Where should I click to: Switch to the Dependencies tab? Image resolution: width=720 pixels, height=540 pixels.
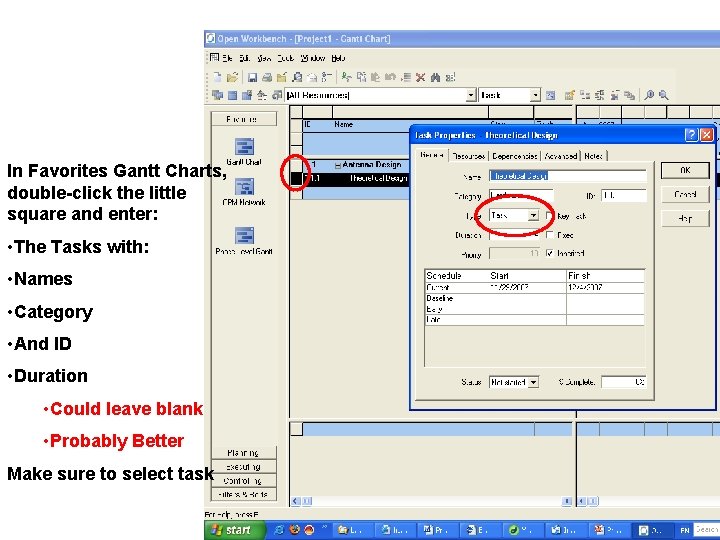tap(514, 156)
